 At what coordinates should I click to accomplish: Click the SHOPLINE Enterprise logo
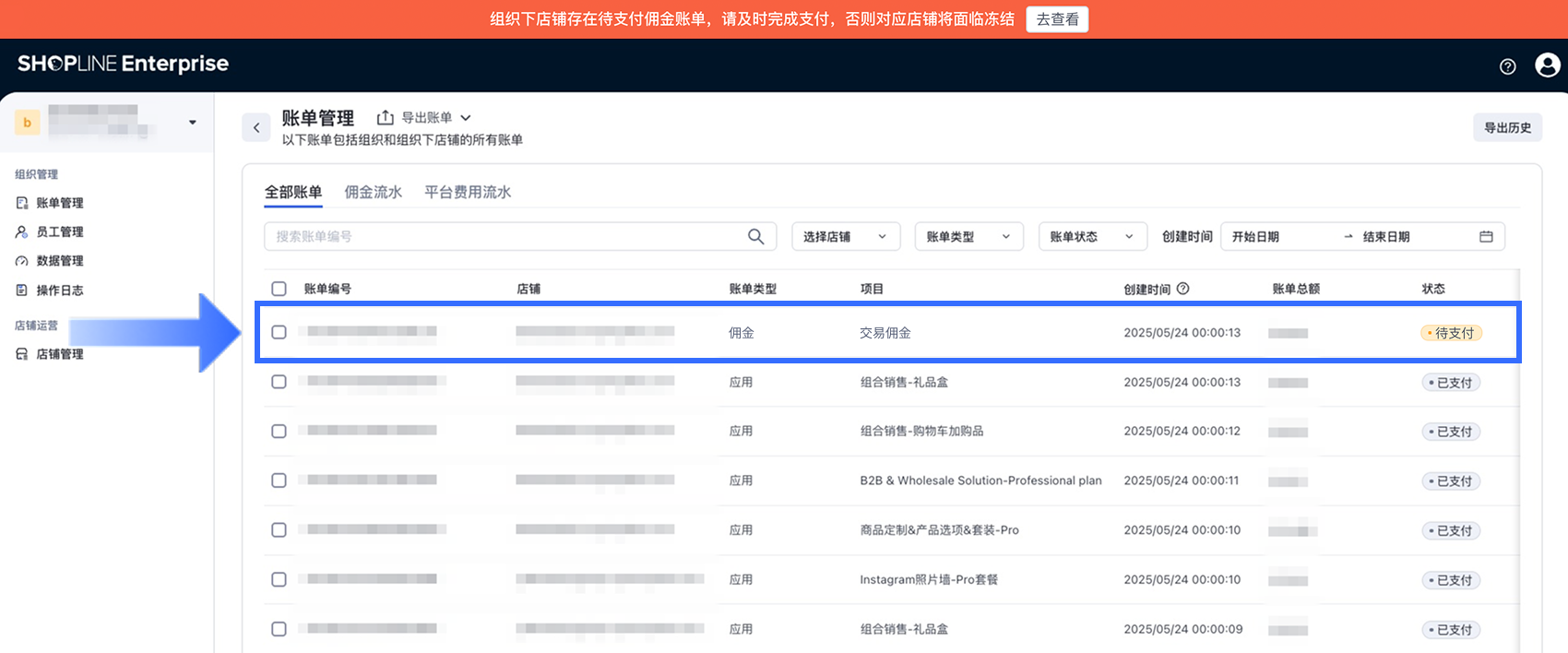[x=123, y=64]
